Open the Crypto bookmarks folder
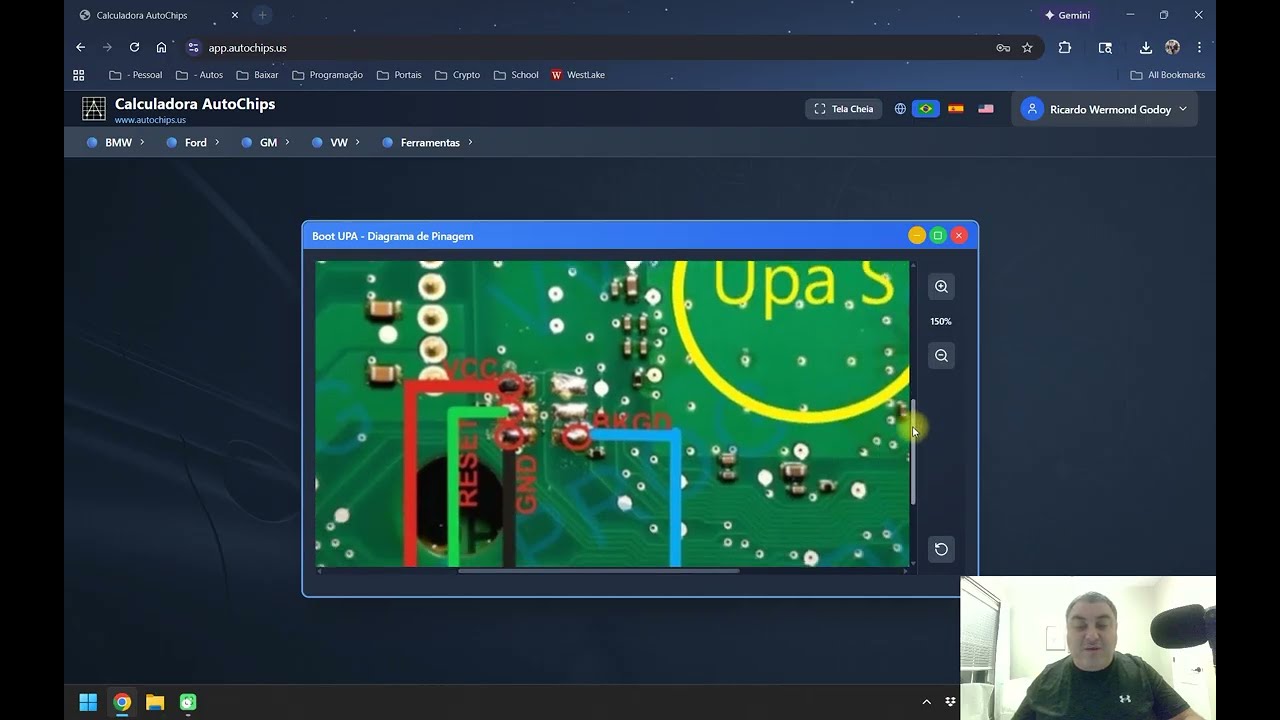Screen dimensions: 1280x720 (x=458, y=75)
